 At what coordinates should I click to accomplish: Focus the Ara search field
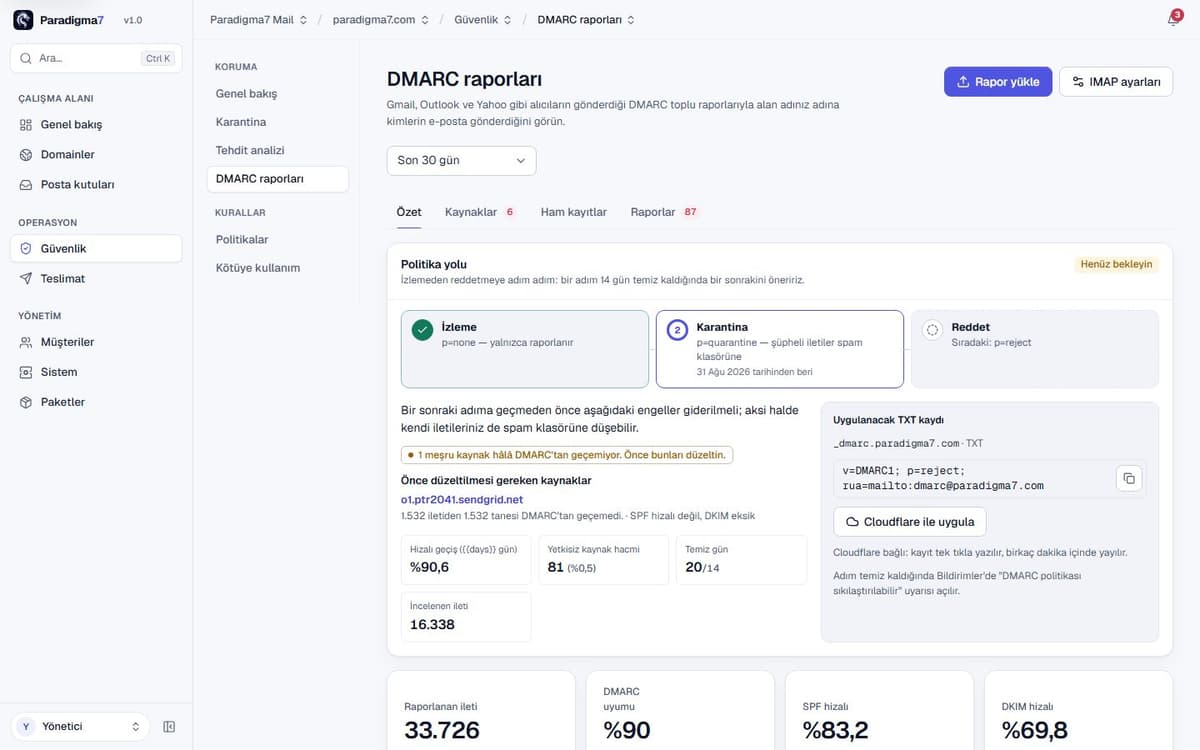pyautogui.click(x=96, y=58)
